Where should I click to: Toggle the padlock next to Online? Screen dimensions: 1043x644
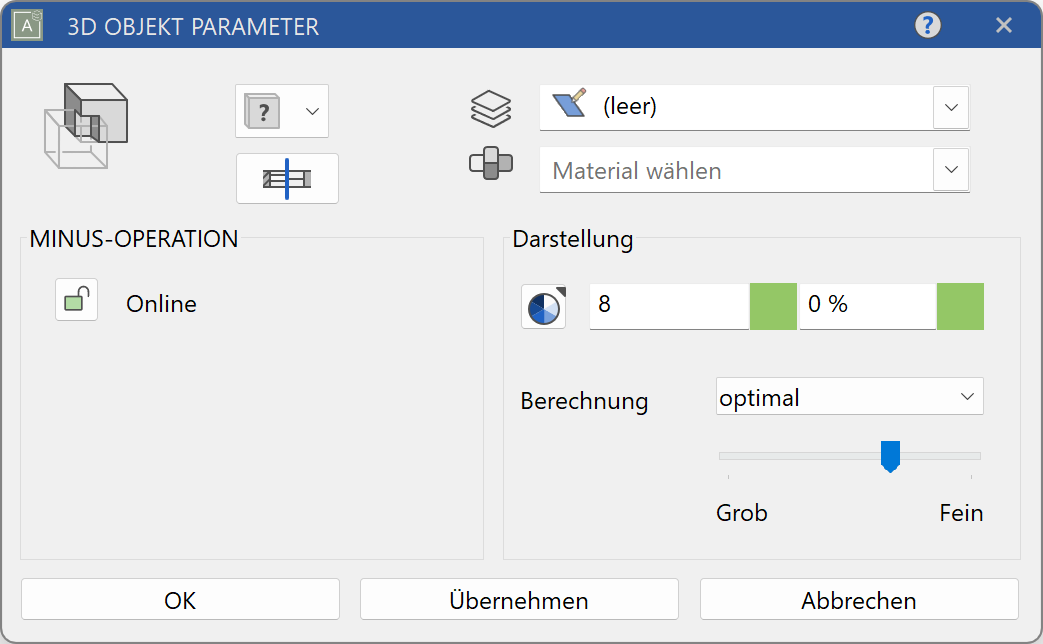(75, 300)
